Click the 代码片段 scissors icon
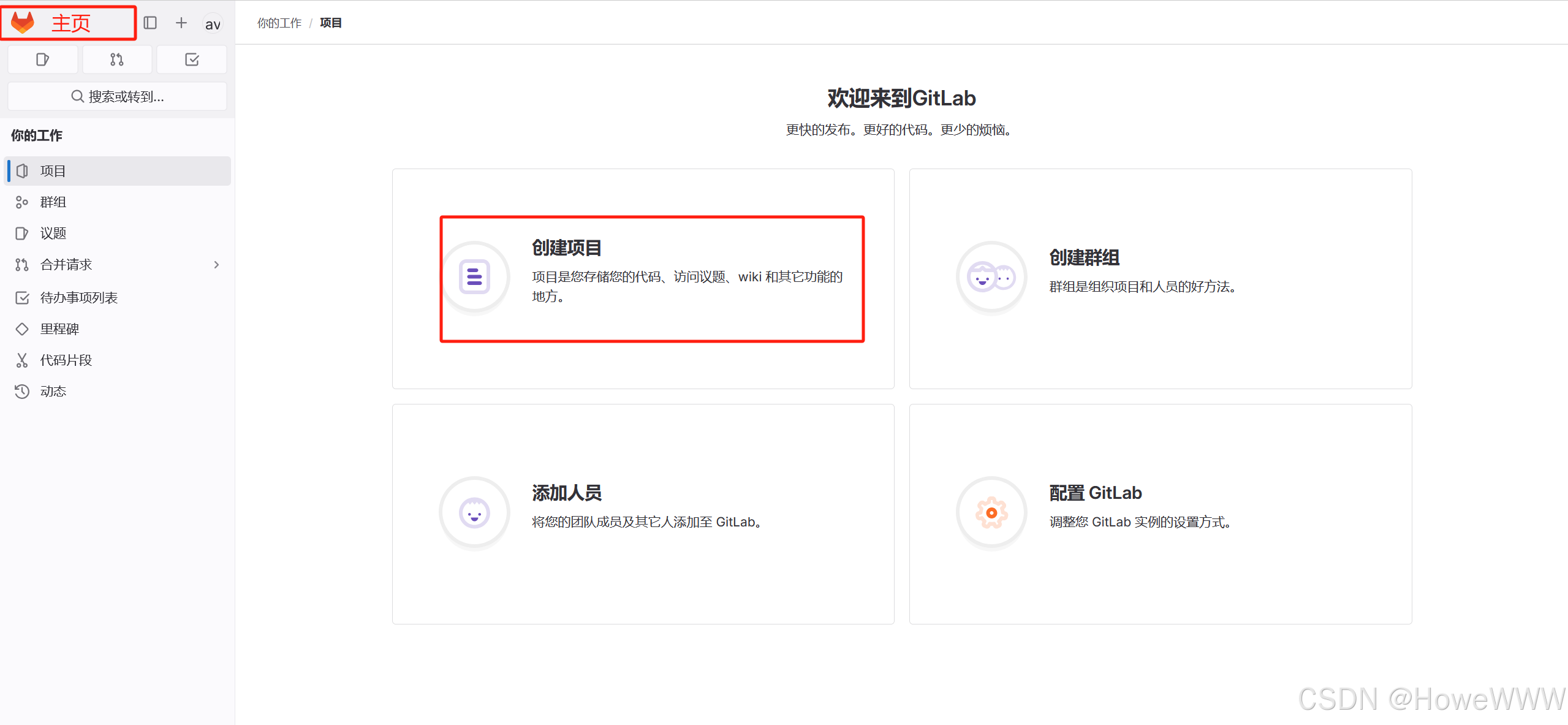The width and height of the screenshot is (1568, 725). [x=22, y=360]
